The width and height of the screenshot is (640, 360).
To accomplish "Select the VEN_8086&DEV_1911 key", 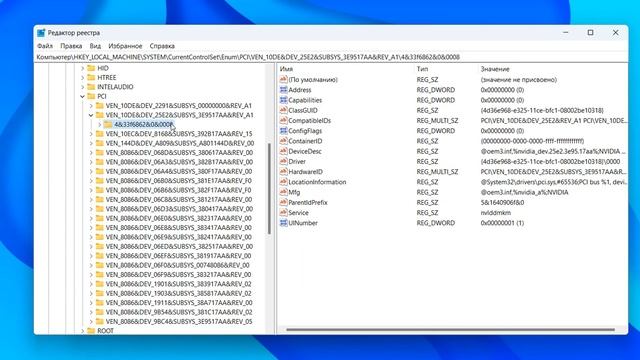I will point(179,303).
